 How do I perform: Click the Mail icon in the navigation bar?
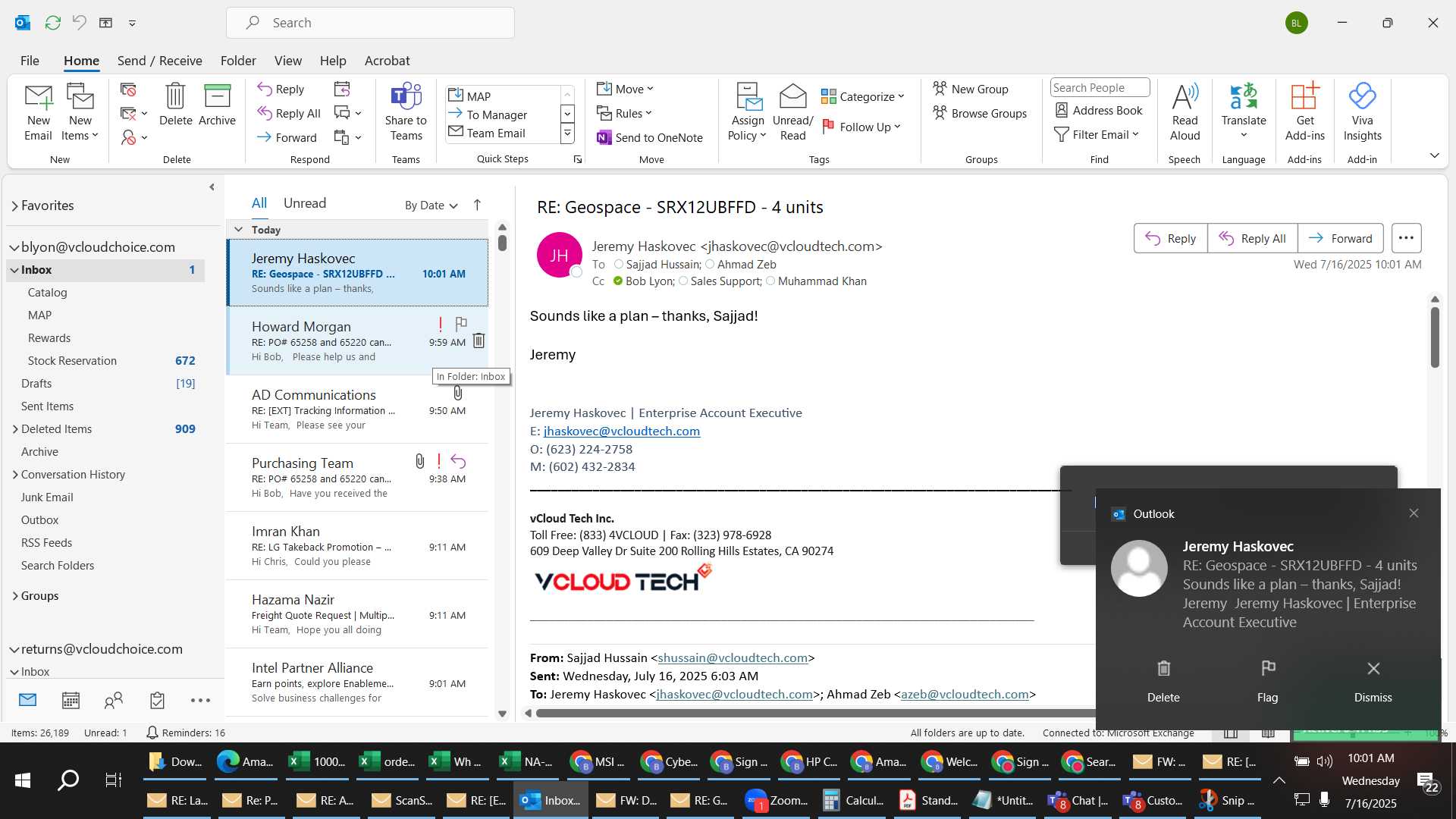pyautogui.click(x=27, y=700)
